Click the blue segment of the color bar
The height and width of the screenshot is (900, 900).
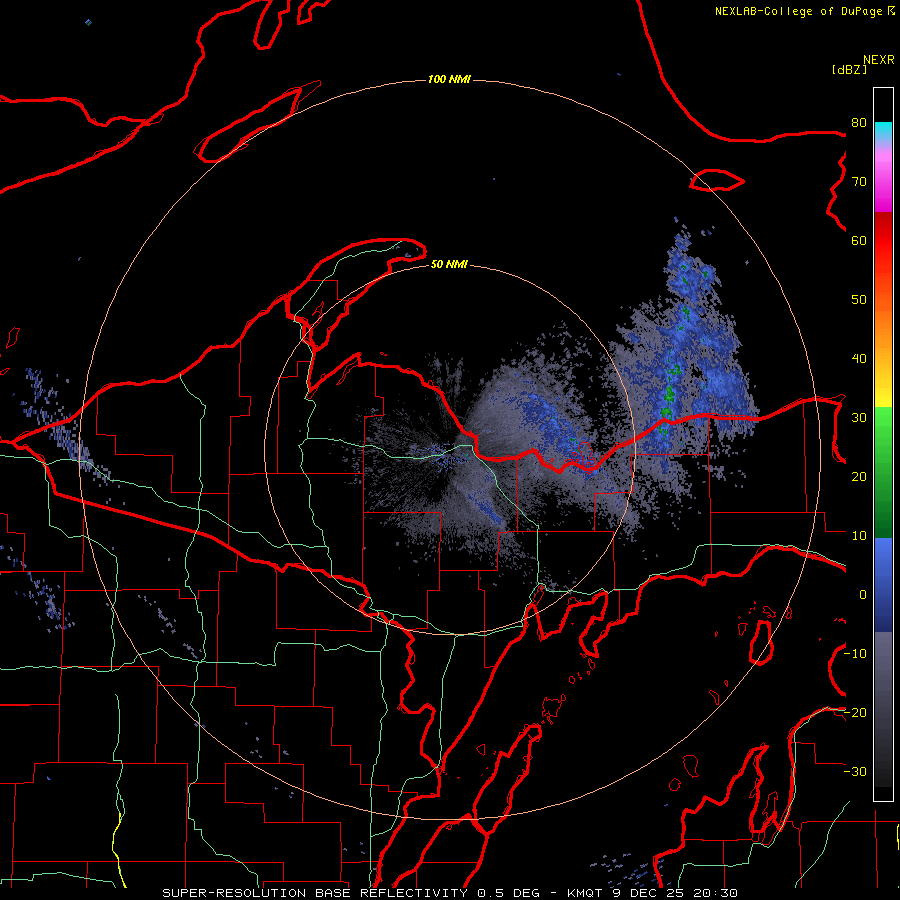[883, 584]
